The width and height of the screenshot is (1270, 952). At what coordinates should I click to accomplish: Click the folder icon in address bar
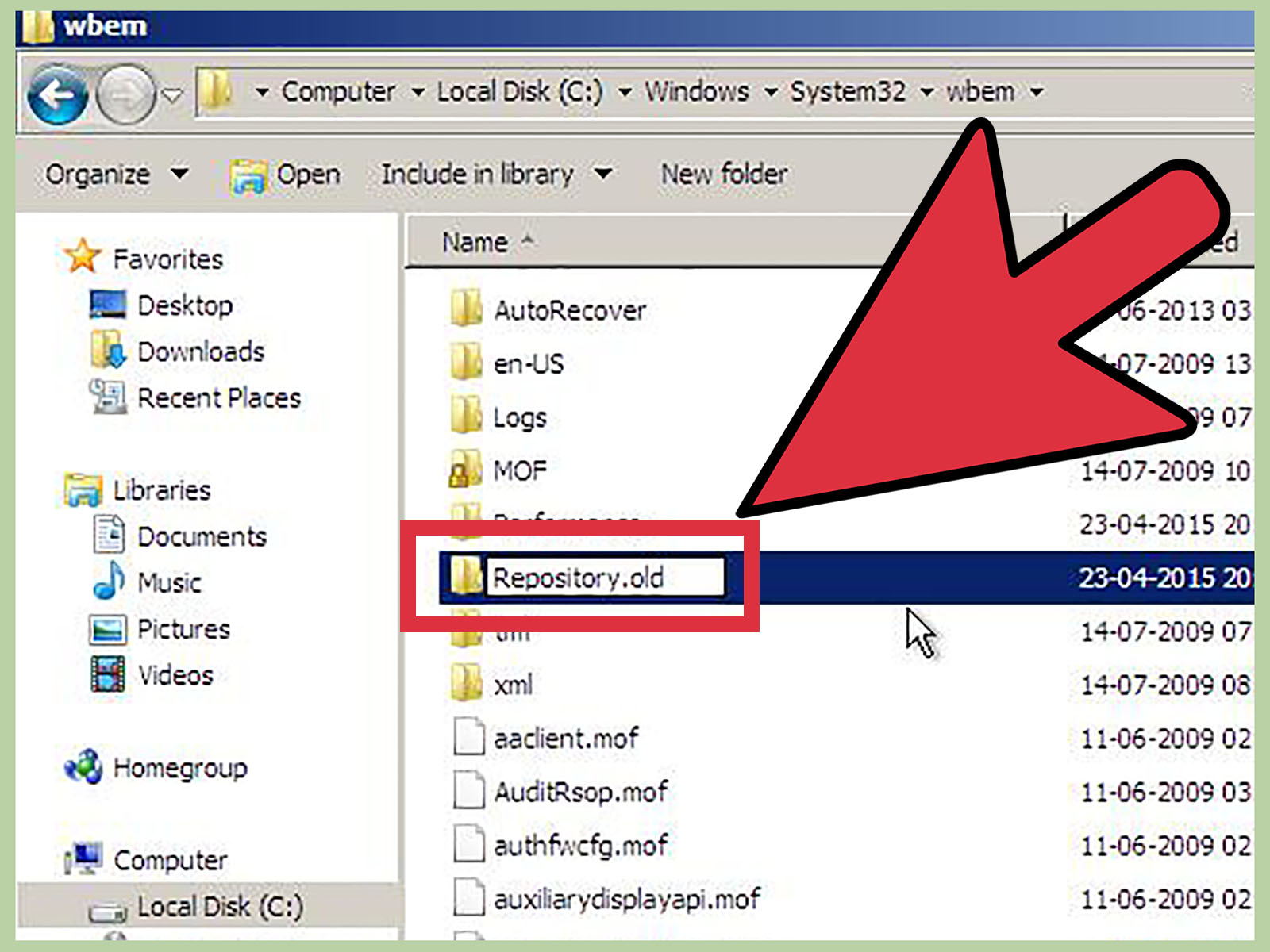[214, 90]
